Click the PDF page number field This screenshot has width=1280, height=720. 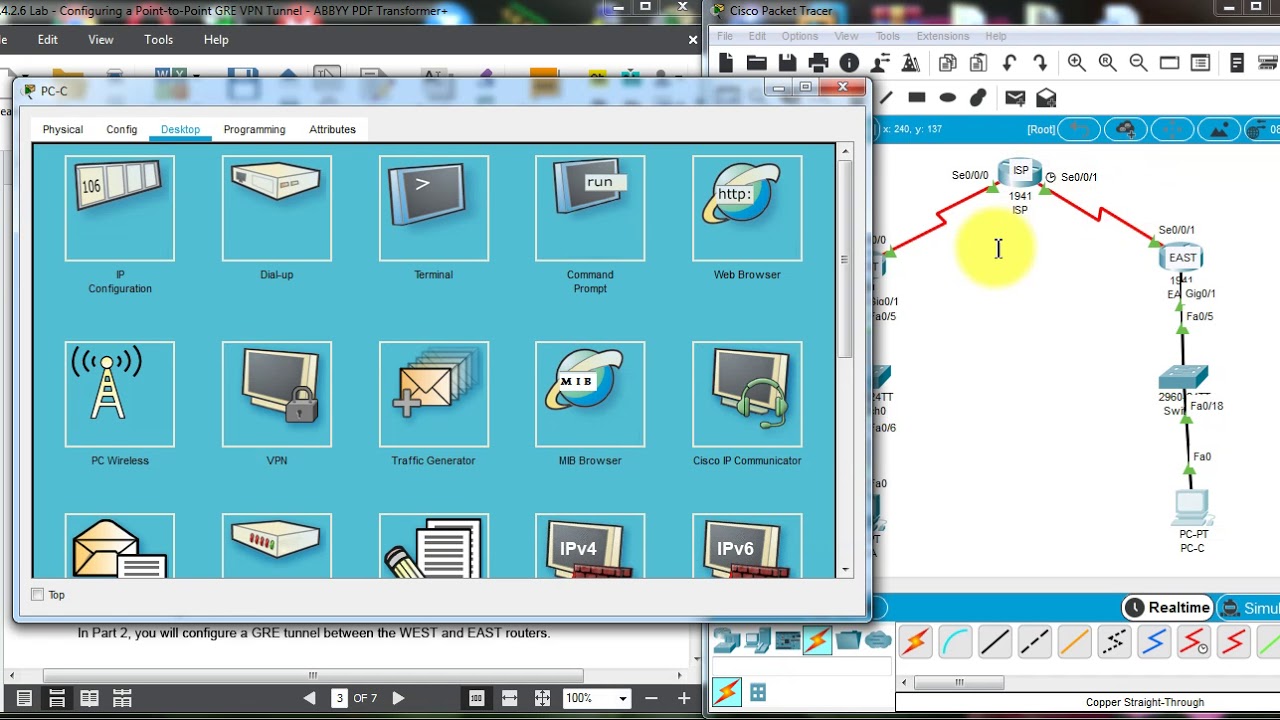point(340,698)
